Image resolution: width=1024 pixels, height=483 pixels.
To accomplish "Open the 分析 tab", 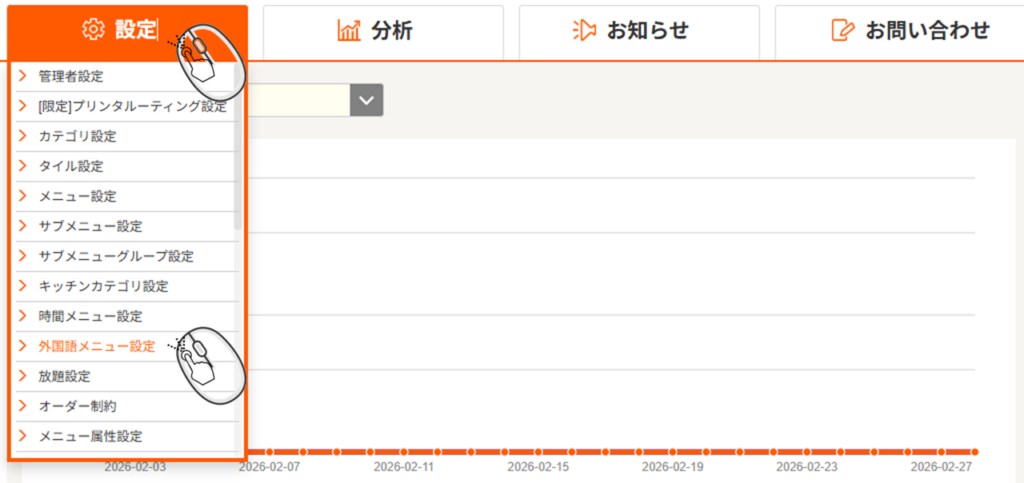I will pyautogui.click(x=383, y=31).
